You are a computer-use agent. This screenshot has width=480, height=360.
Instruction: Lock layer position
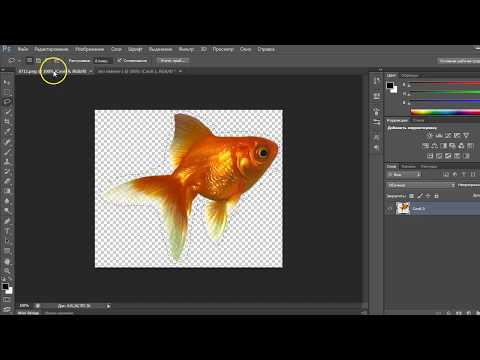click(428, 196)
